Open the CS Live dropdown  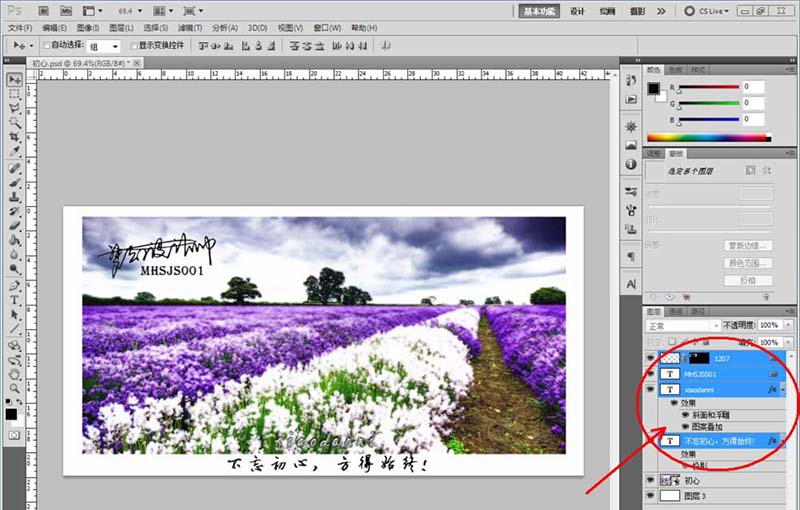click(x=706, y=11)
